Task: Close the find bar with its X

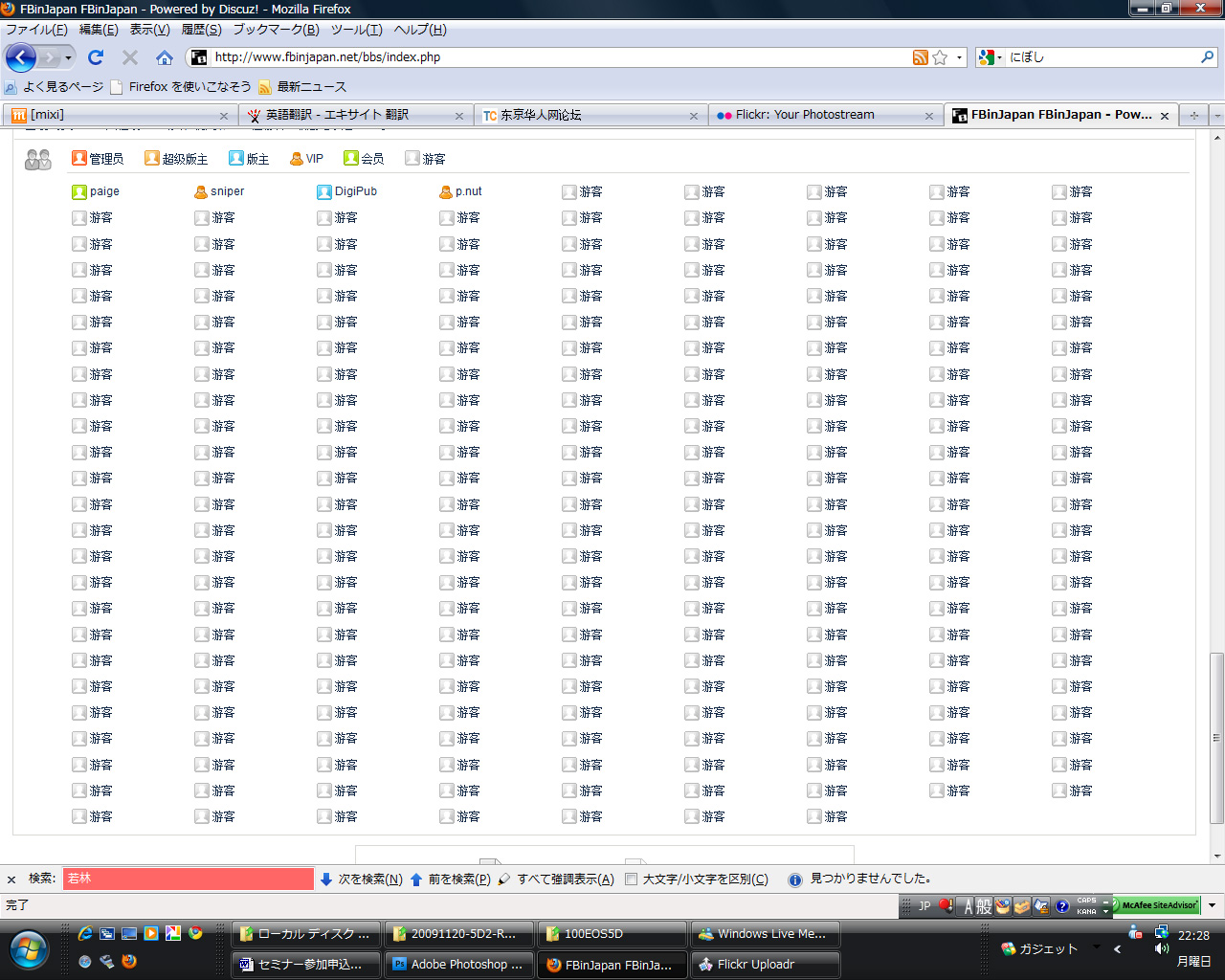Action: tap(11, 879)
